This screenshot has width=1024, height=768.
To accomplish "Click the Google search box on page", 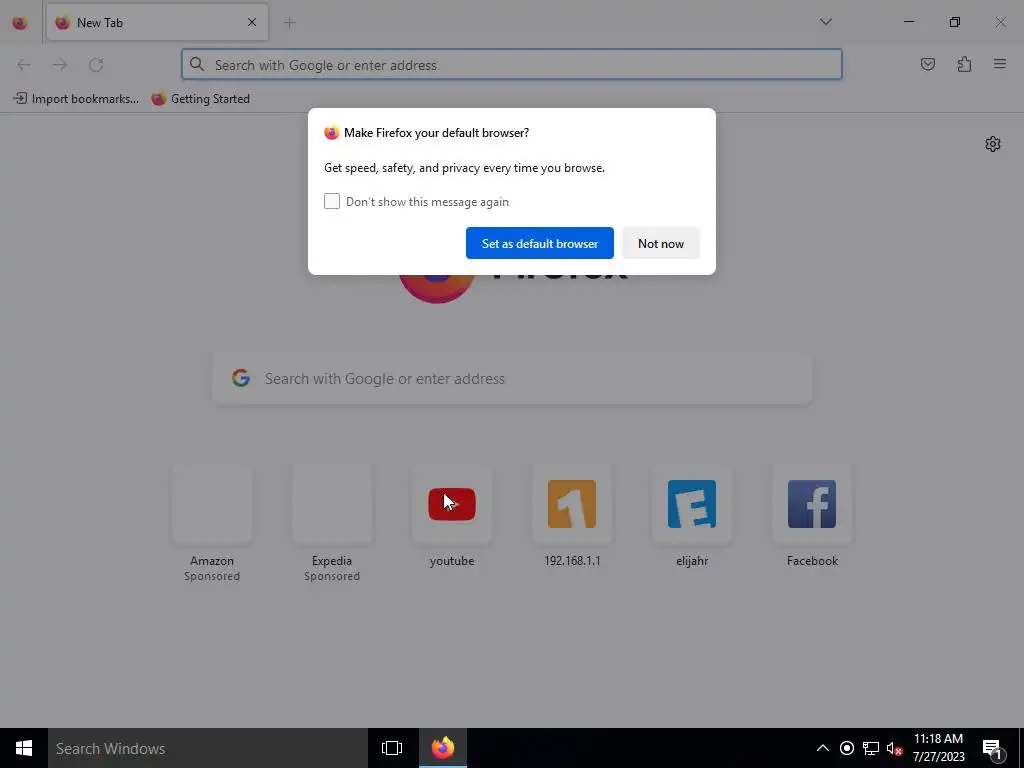I will [512, 379].
